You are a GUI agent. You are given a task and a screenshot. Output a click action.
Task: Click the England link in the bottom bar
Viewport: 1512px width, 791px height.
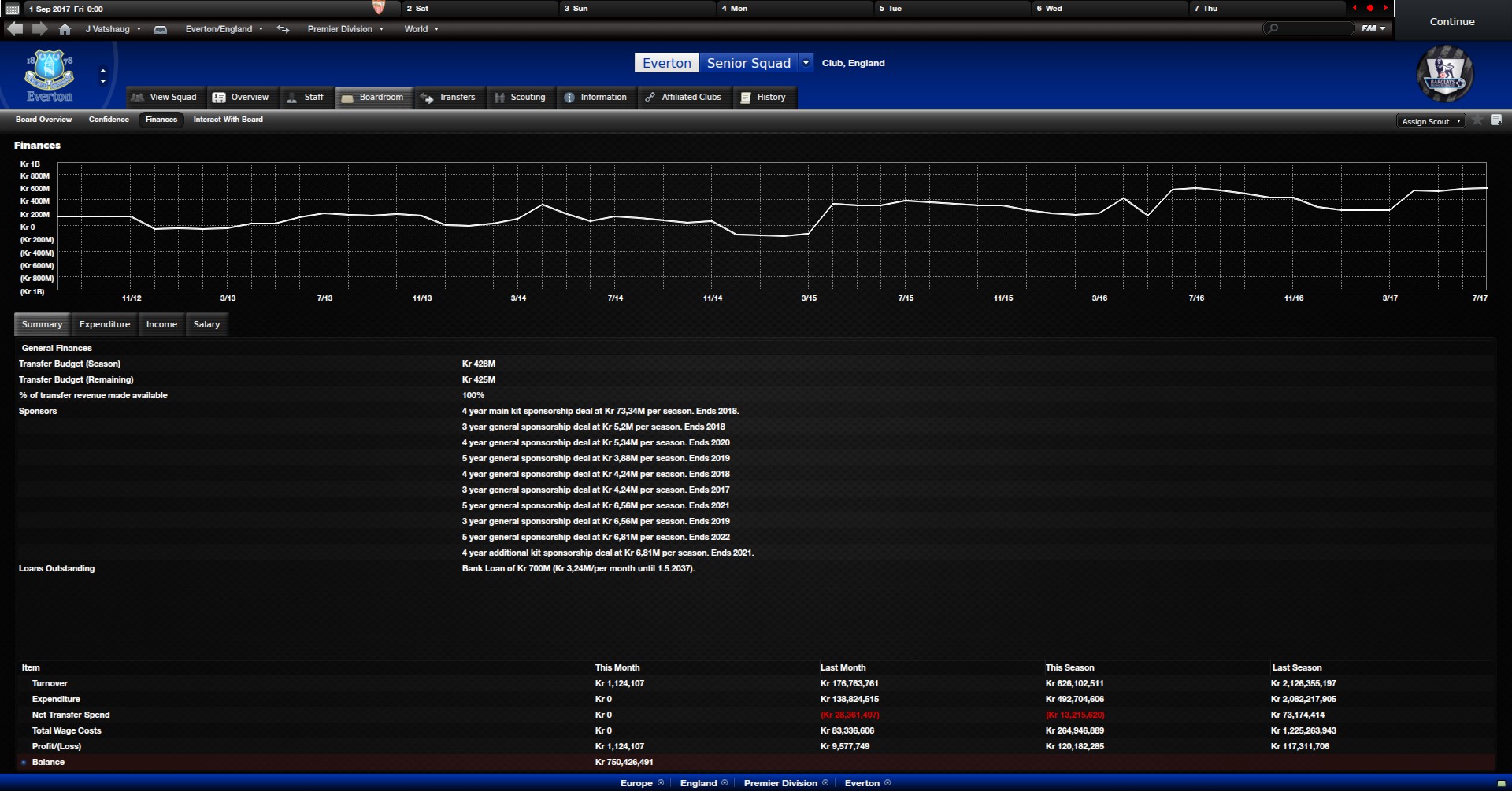coord(699,783)
